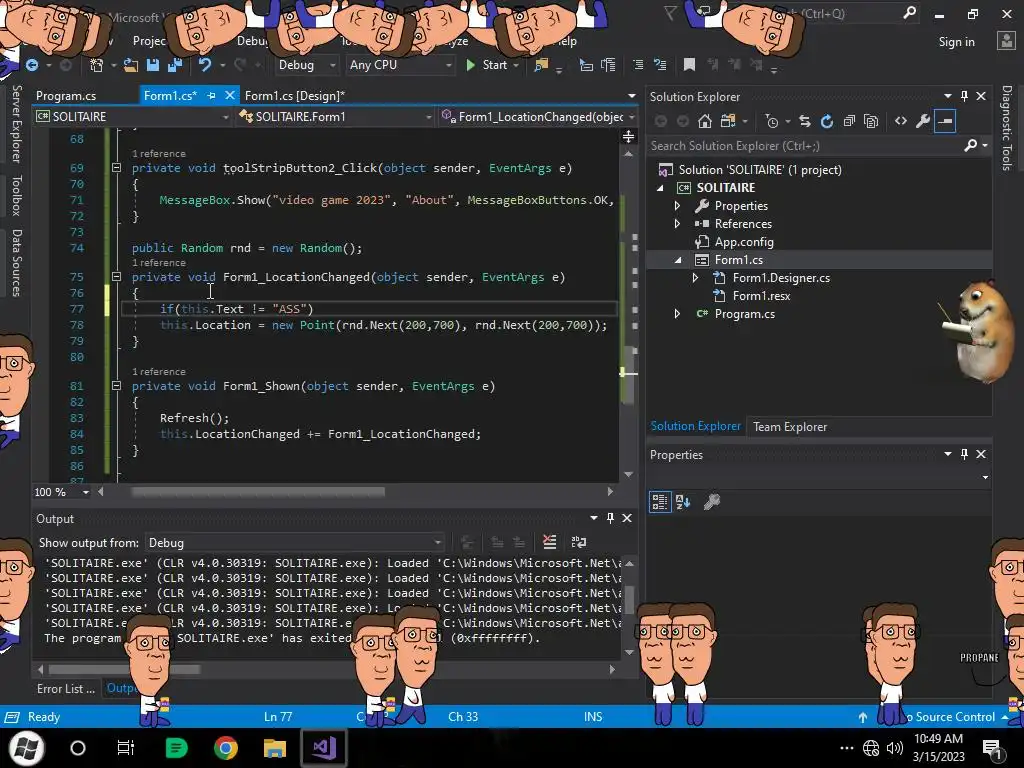Select App.config in Solution Explorer
1024x768 pixels.
[744, 242]
